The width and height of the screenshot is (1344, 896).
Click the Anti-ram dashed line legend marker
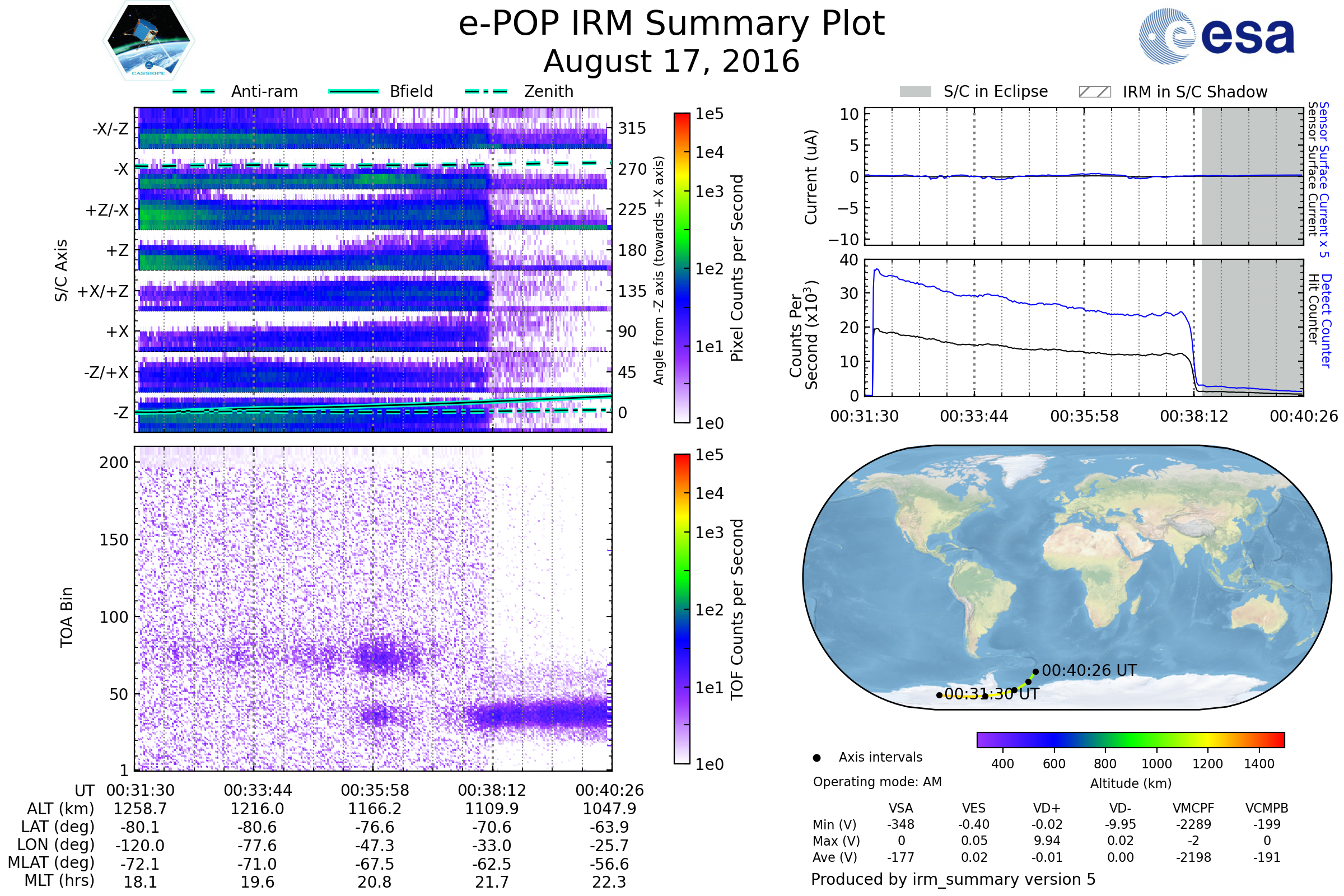(x=194, y=91)
